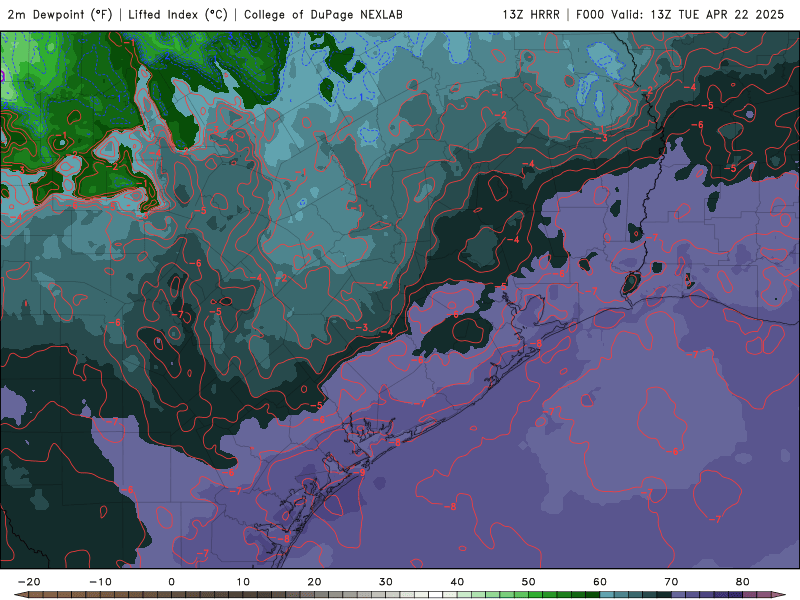
Task: Click the '-10' color scale label
Action: point(100,582)
